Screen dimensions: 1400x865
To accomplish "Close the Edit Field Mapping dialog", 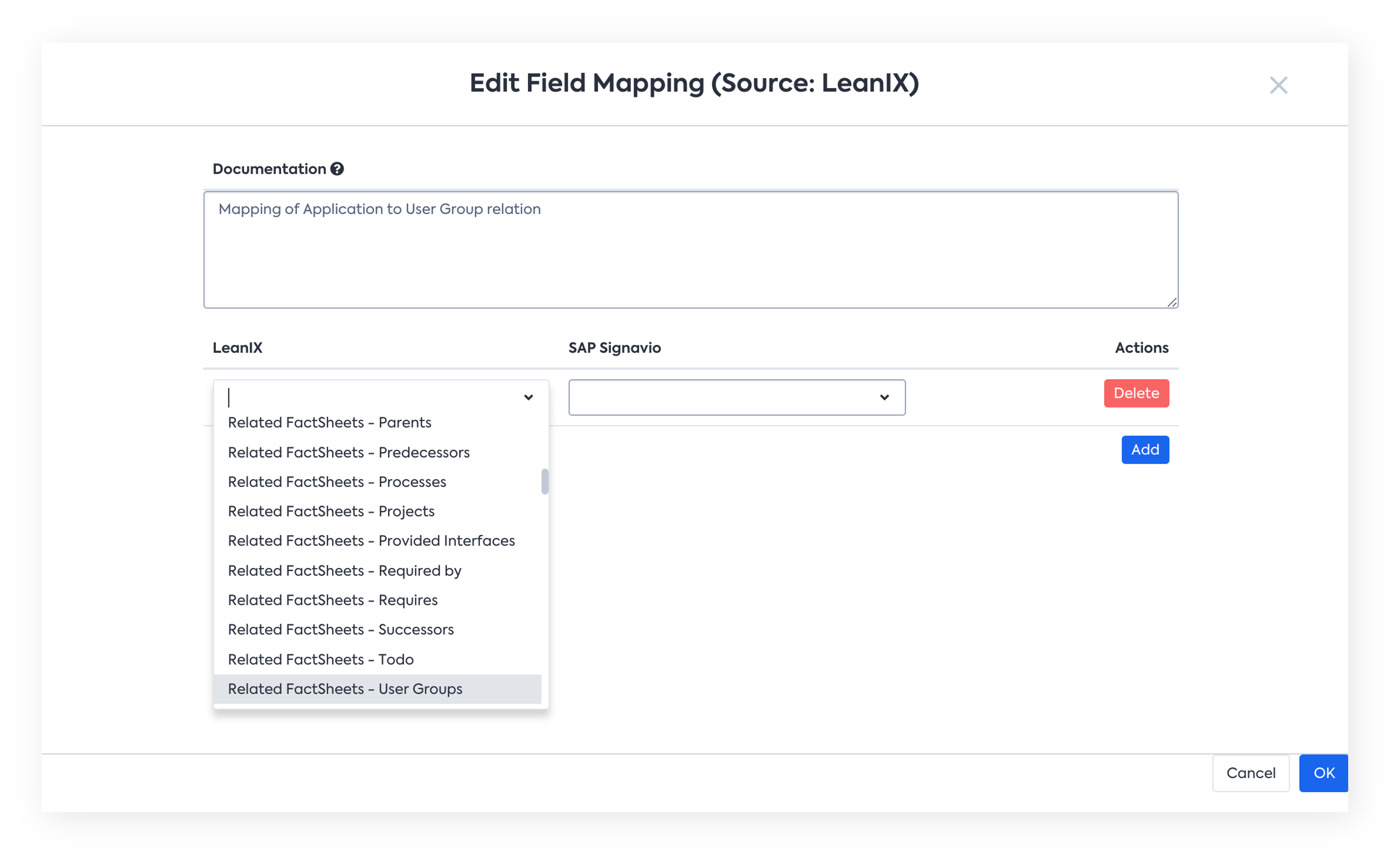I will pos(1278,85).
